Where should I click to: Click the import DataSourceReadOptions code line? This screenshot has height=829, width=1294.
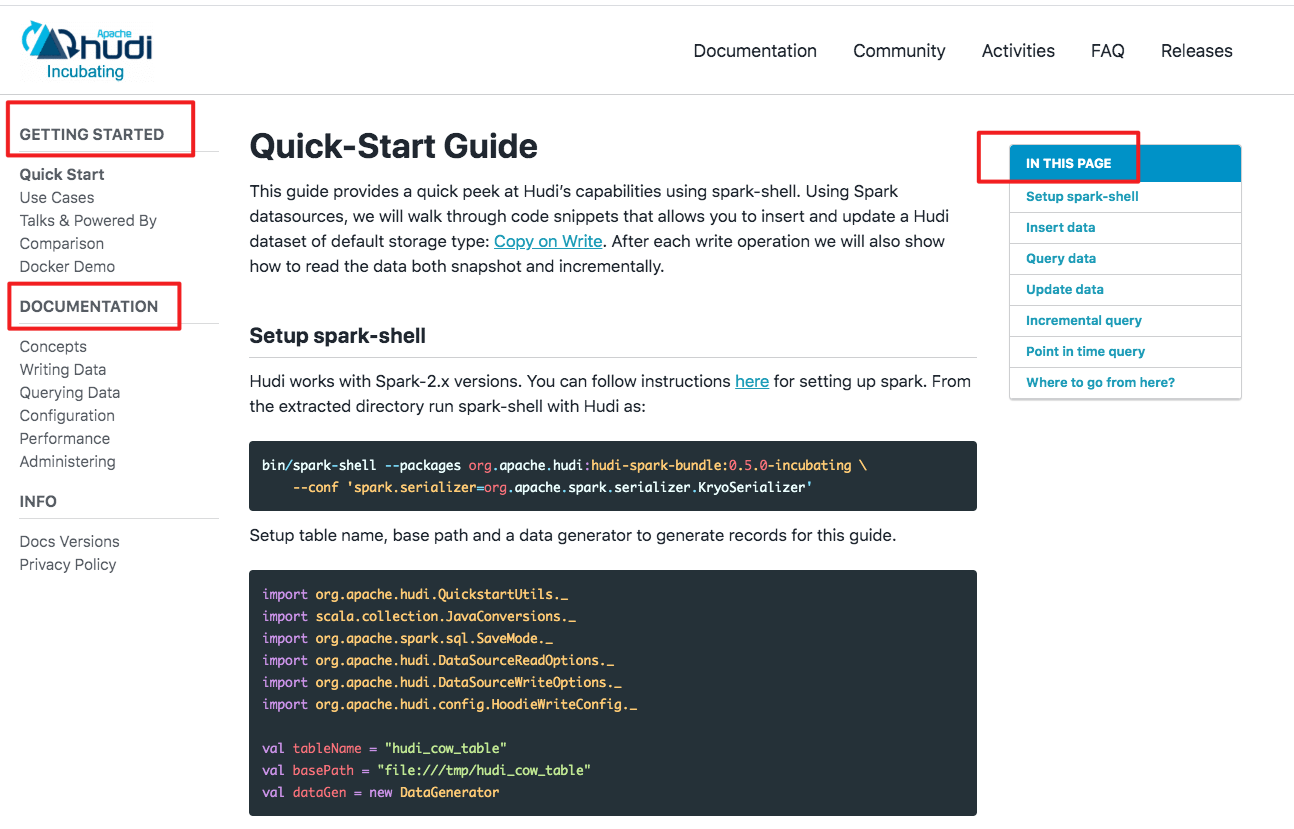coord(438,660)
